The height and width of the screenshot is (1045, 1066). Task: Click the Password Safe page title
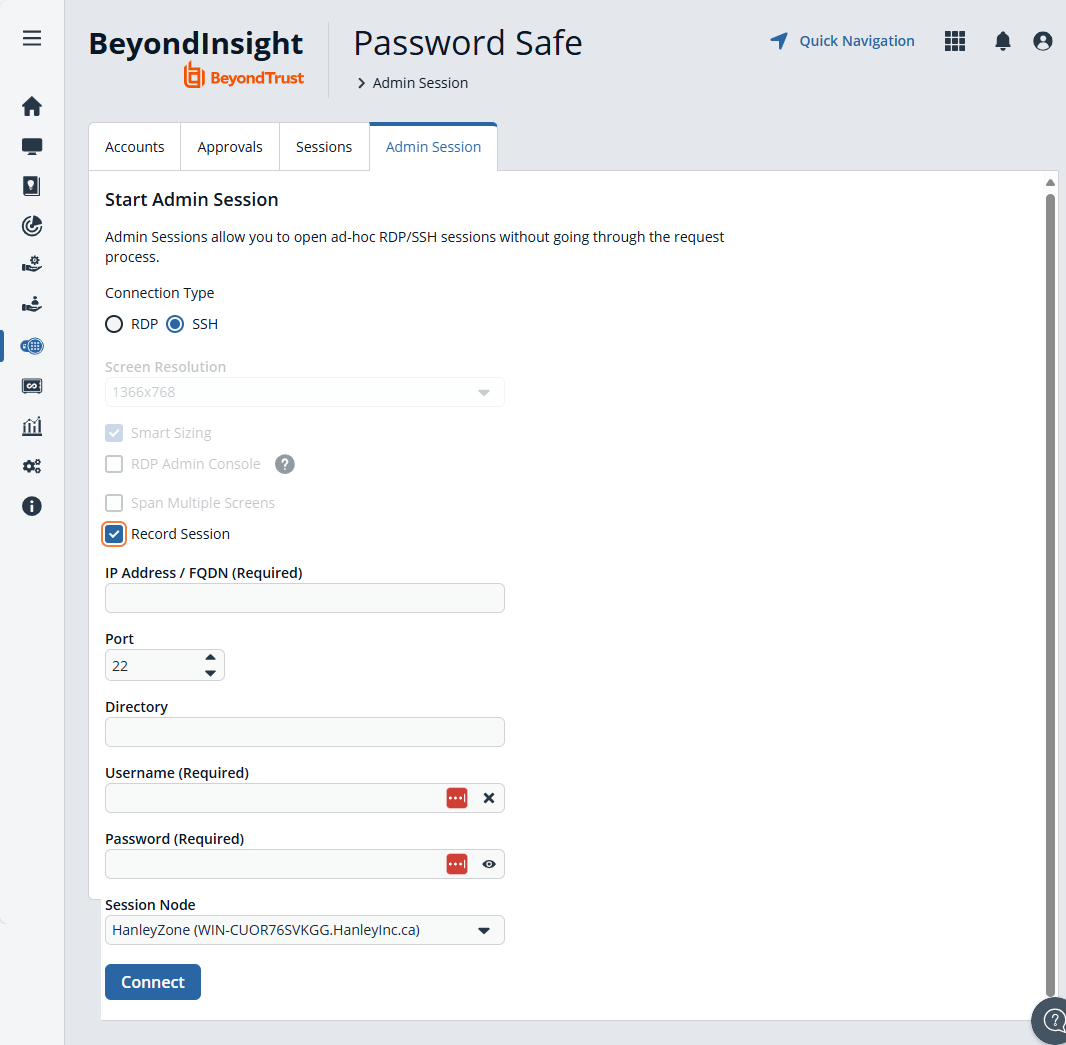pyautogui.click(x=468, y=43)
